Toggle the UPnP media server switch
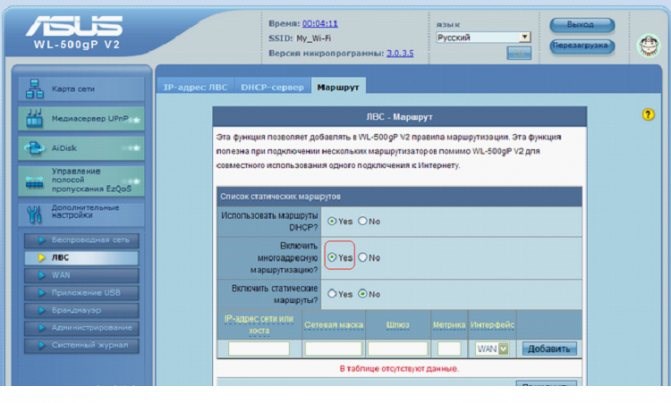Image resolution: width=671 pixels, height=403 pixels. (134, 120)
